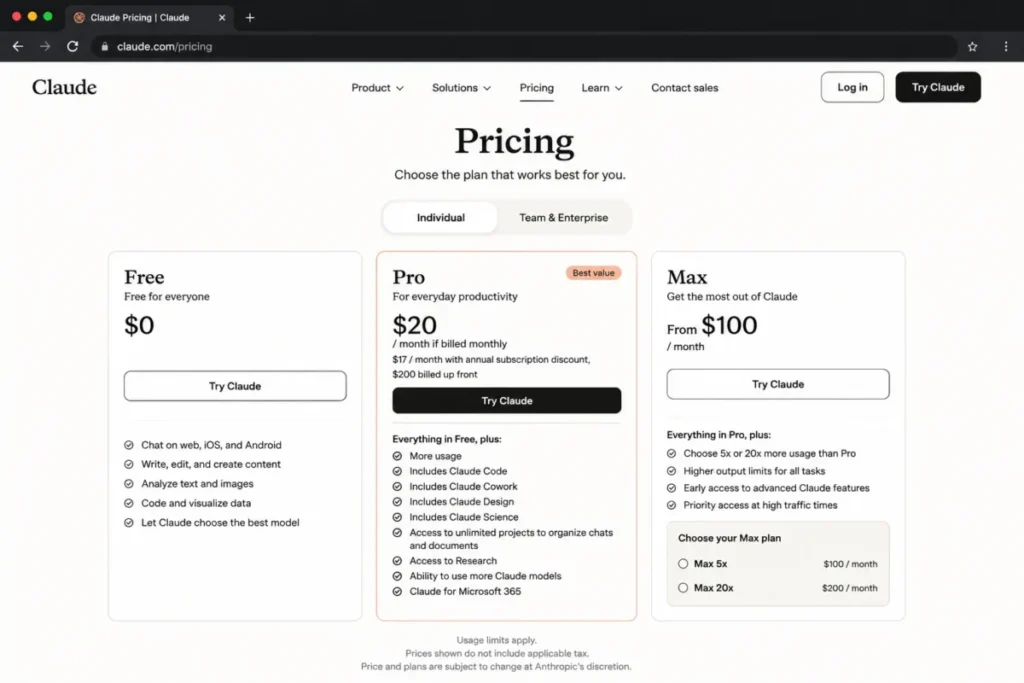
Task: Select the Claude Pricing browser tab
Action: [149, 18]
